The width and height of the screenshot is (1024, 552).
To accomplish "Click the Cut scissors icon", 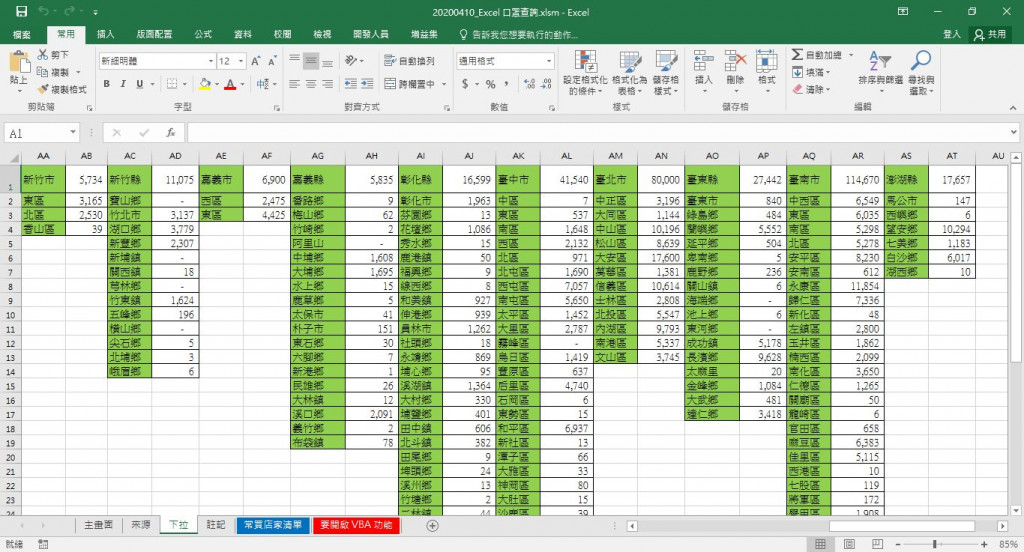I will click(x=43, y=55).
